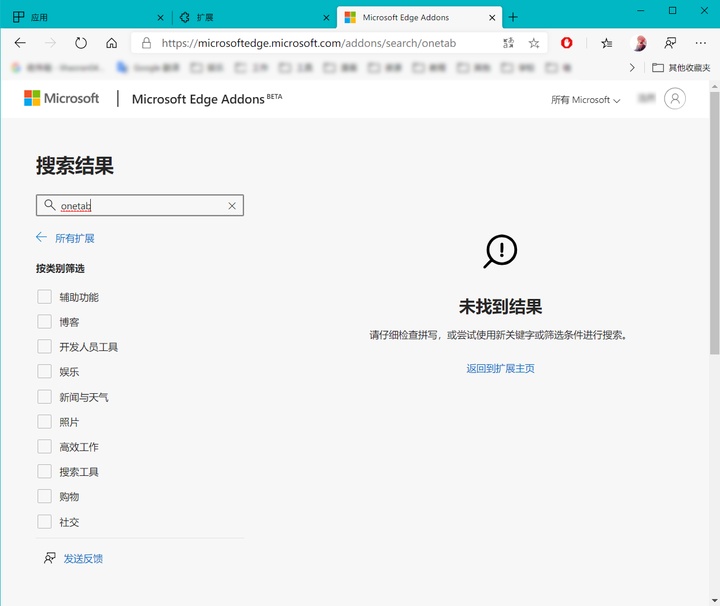Screen dimensions: 720x606
Task: Check the 新闻与天气 filter
Action: [x=45, y=397]
